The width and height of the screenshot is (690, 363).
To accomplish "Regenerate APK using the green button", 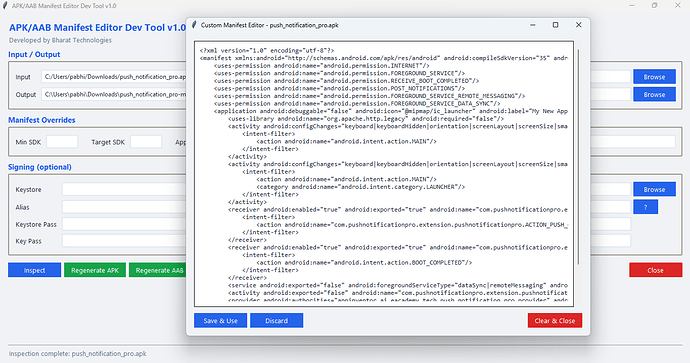I will click(x=95, y=270).
